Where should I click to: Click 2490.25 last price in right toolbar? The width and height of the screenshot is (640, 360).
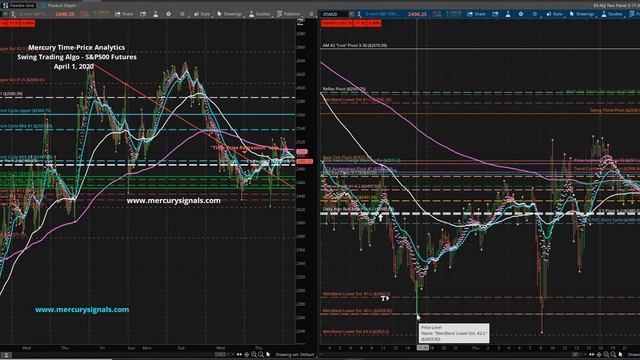(417, 14)
